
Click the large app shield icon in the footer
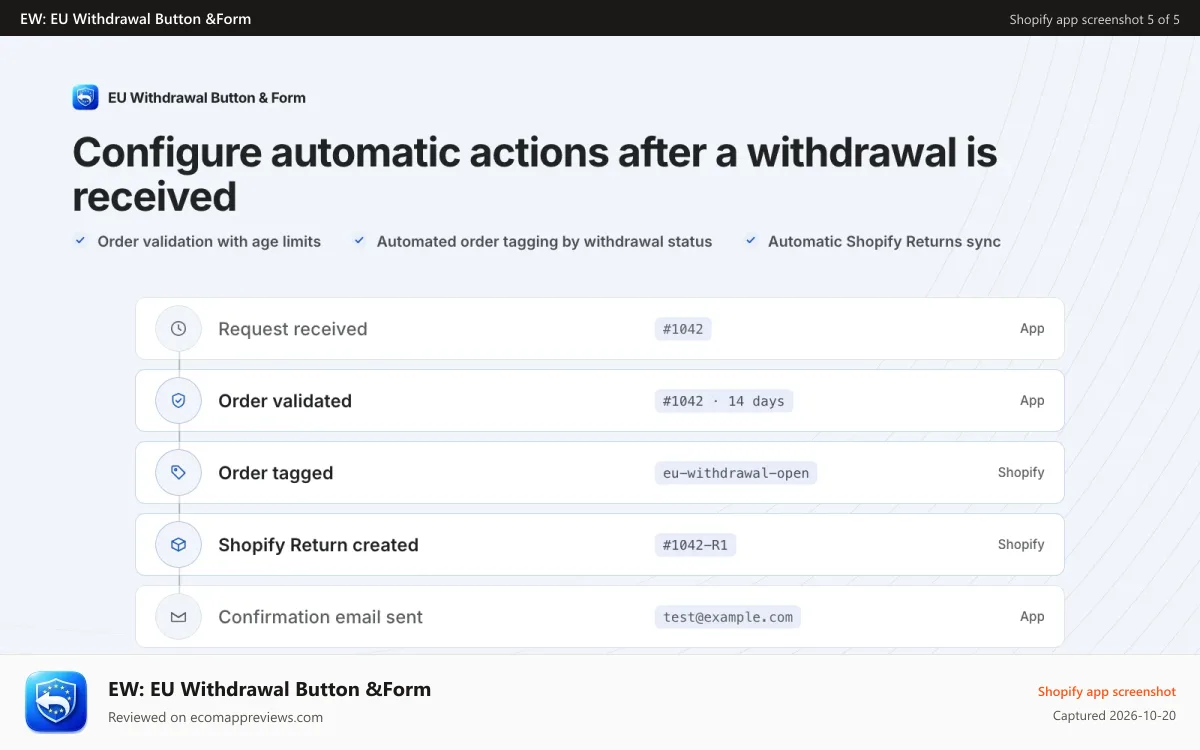point(57,703)
